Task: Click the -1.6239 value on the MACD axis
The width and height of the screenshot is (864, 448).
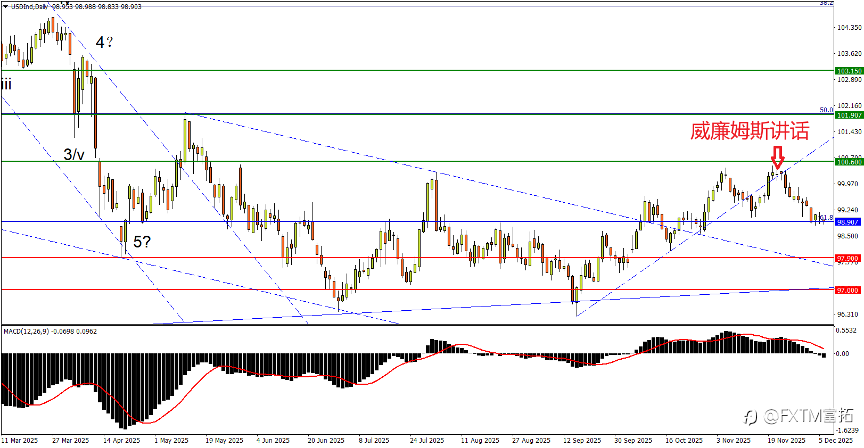Action: click(848, 430)
